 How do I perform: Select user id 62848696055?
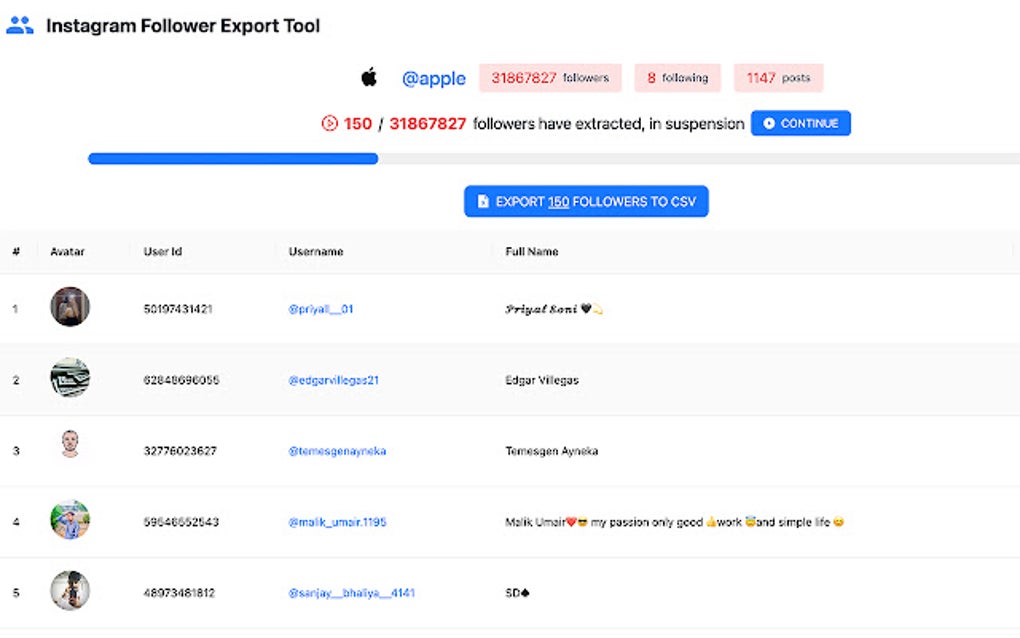point(181,380)
